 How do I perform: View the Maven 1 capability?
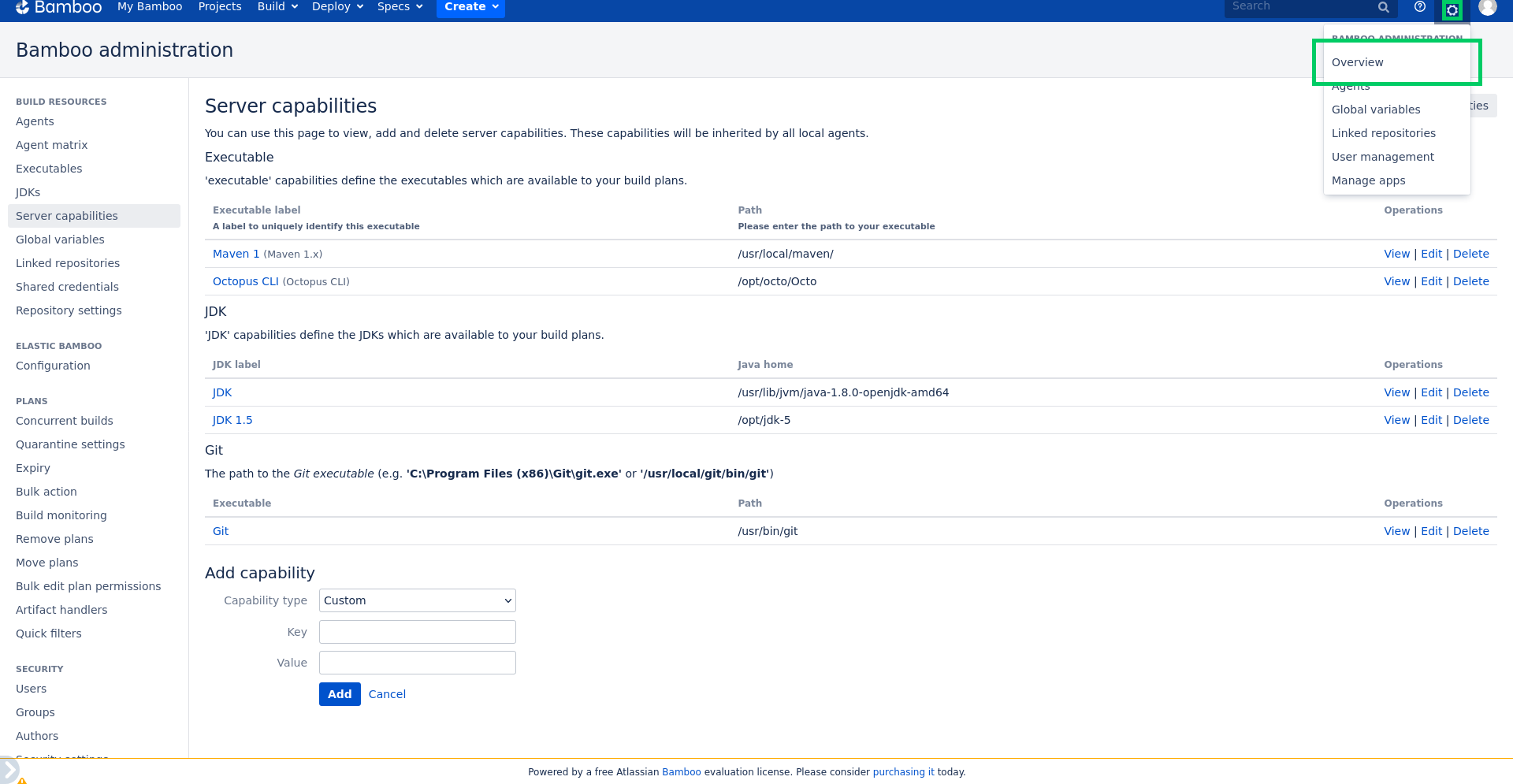pos(1396,254)
